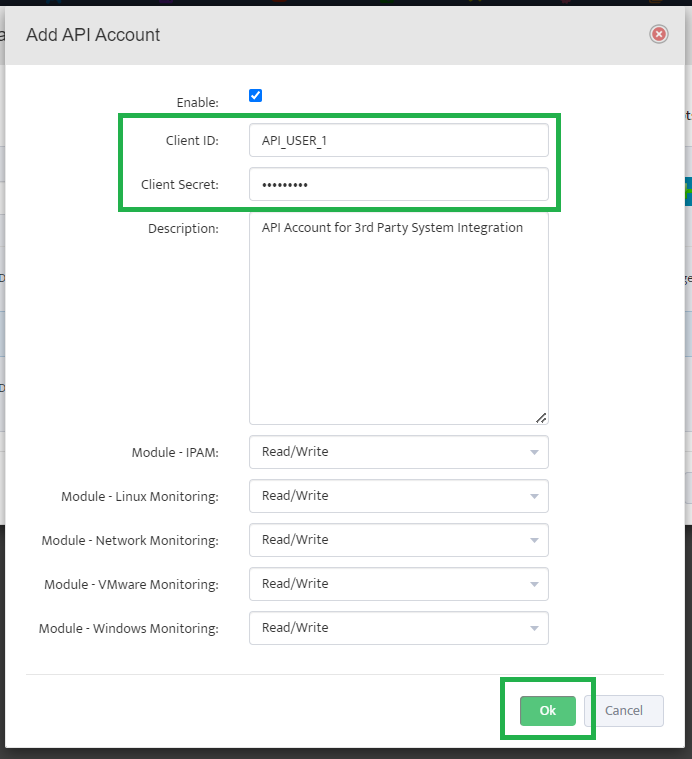Open the Module - VMware Monitoring dropdown
The width and height of the screenshot is (692, 759).
[x=399, y=584]
